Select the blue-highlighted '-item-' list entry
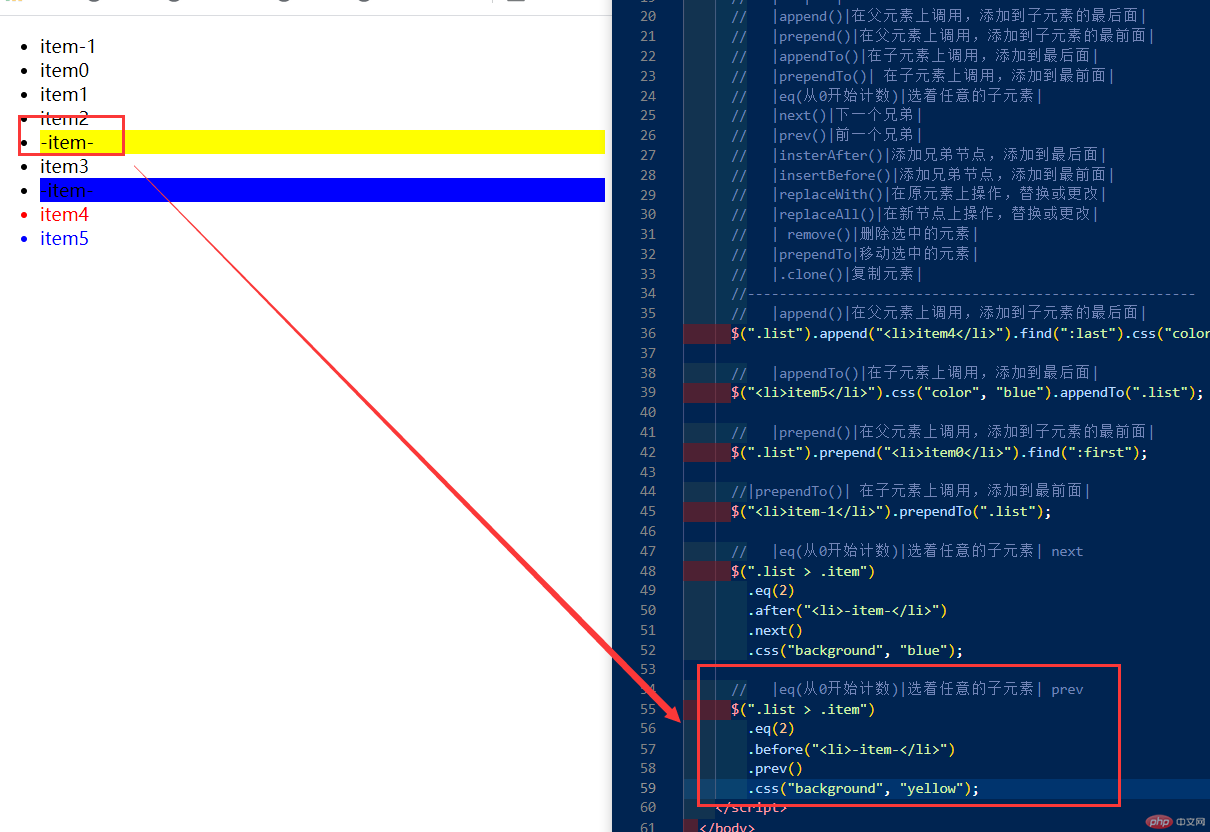Screen dimensions: 1210x832 click(x=322, y=190)
